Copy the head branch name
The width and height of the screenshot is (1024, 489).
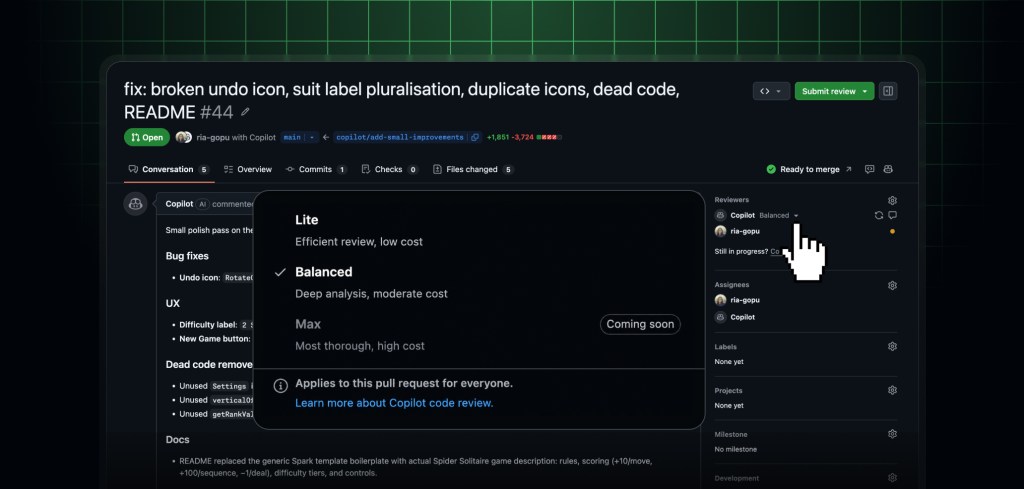[x=475, y=137]
